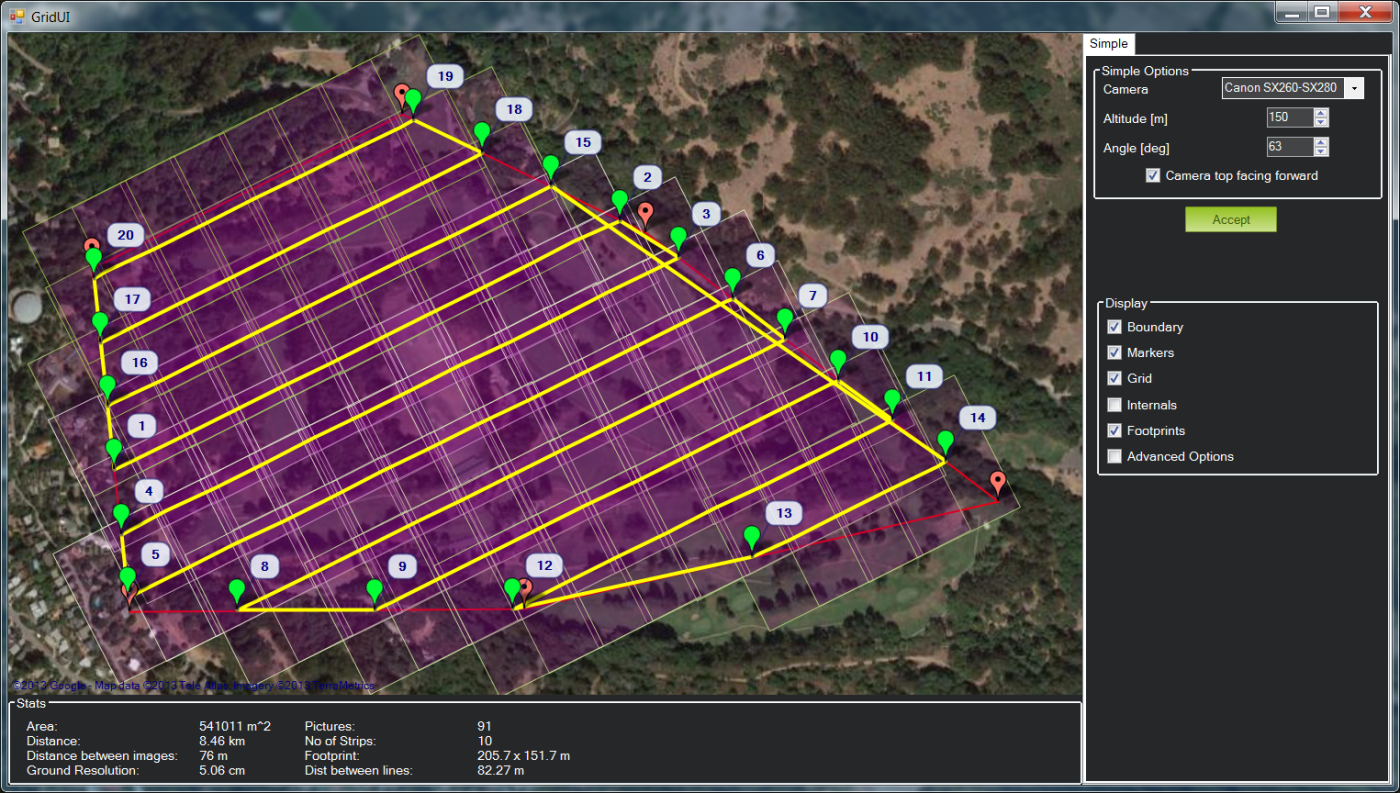Click the green Accept button
This screenshot has width=1400, height=793.
point(1231,219)
